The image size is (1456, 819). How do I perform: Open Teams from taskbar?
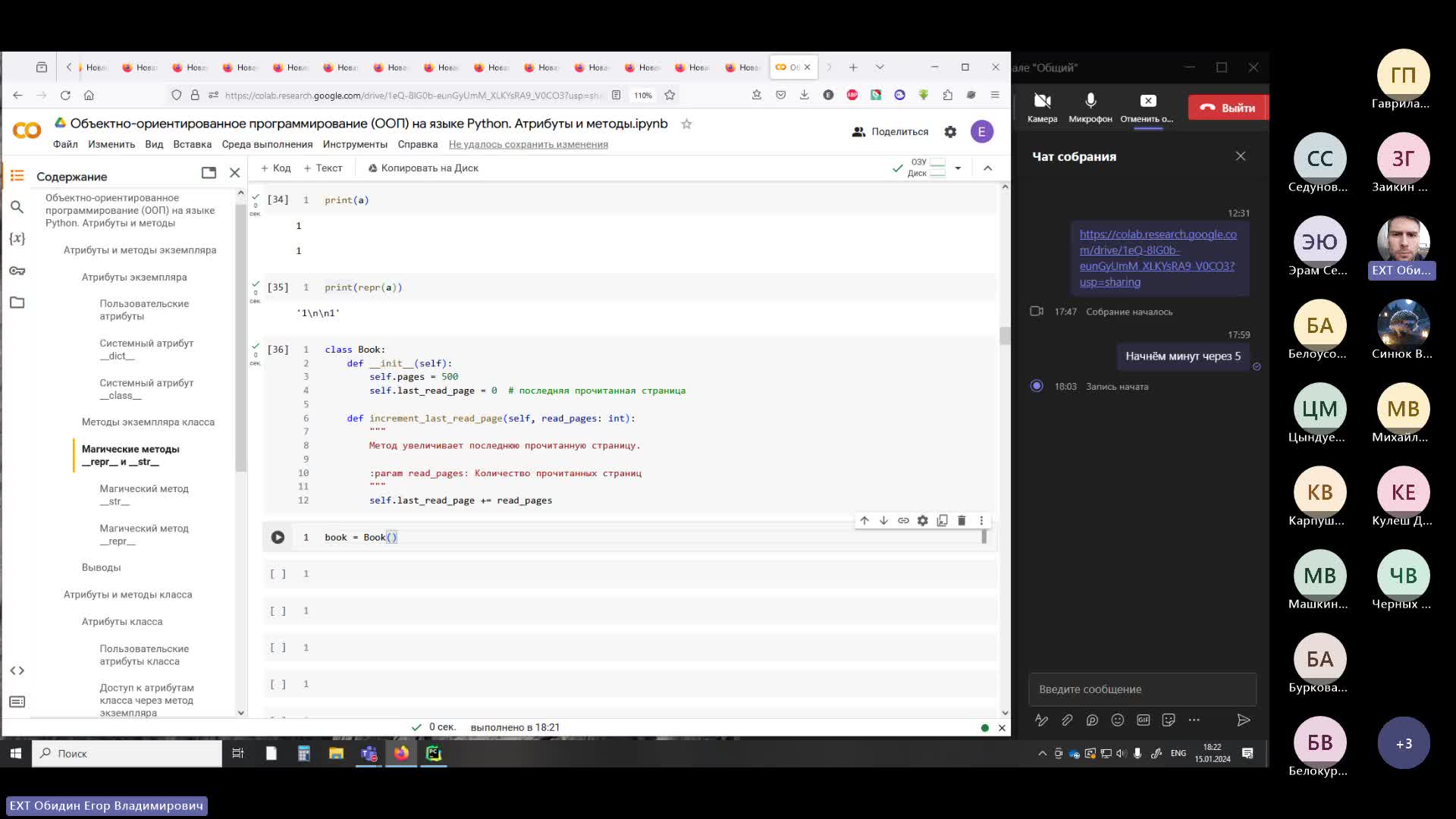tap(369, 753)
